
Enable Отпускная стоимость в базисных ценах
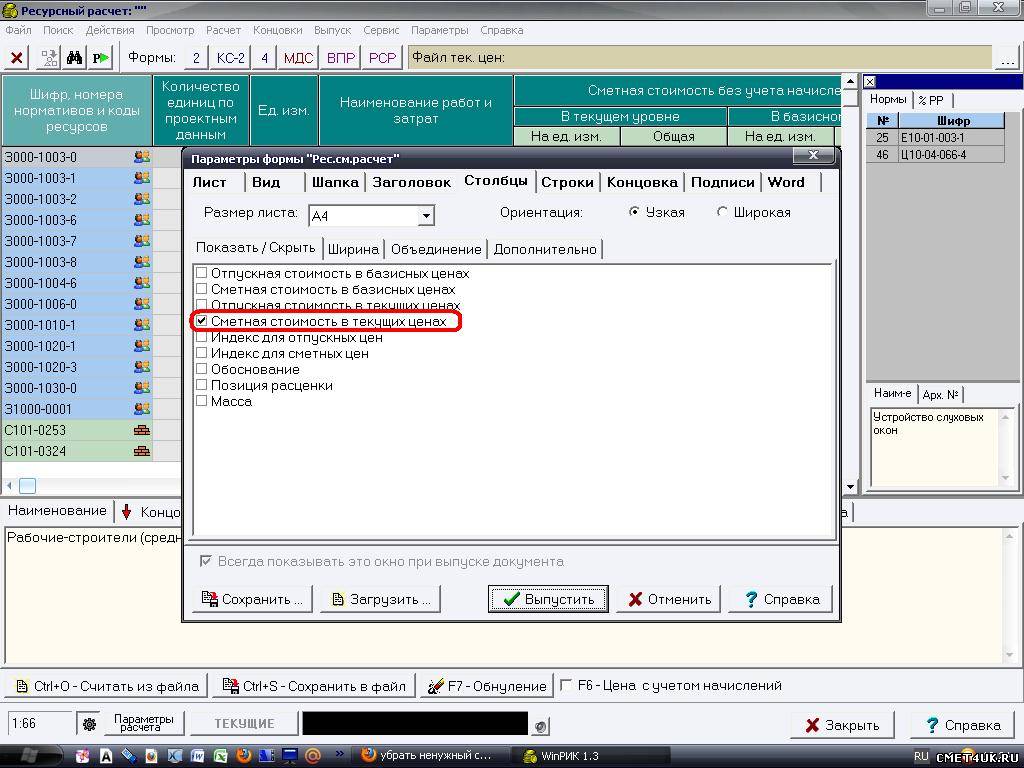pos(202,273)
